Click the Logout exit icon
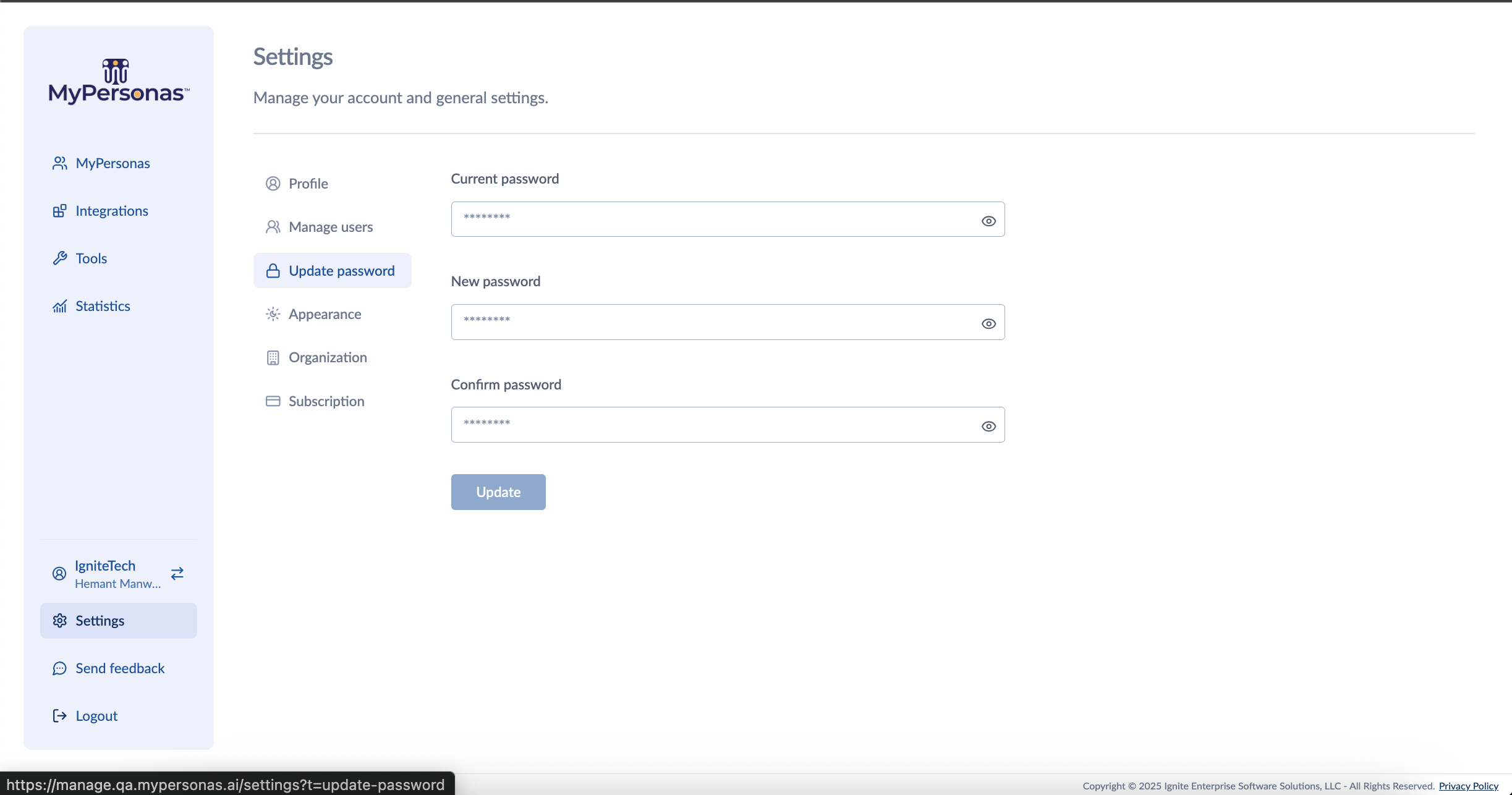1512x795 pixels. (59, 716)
